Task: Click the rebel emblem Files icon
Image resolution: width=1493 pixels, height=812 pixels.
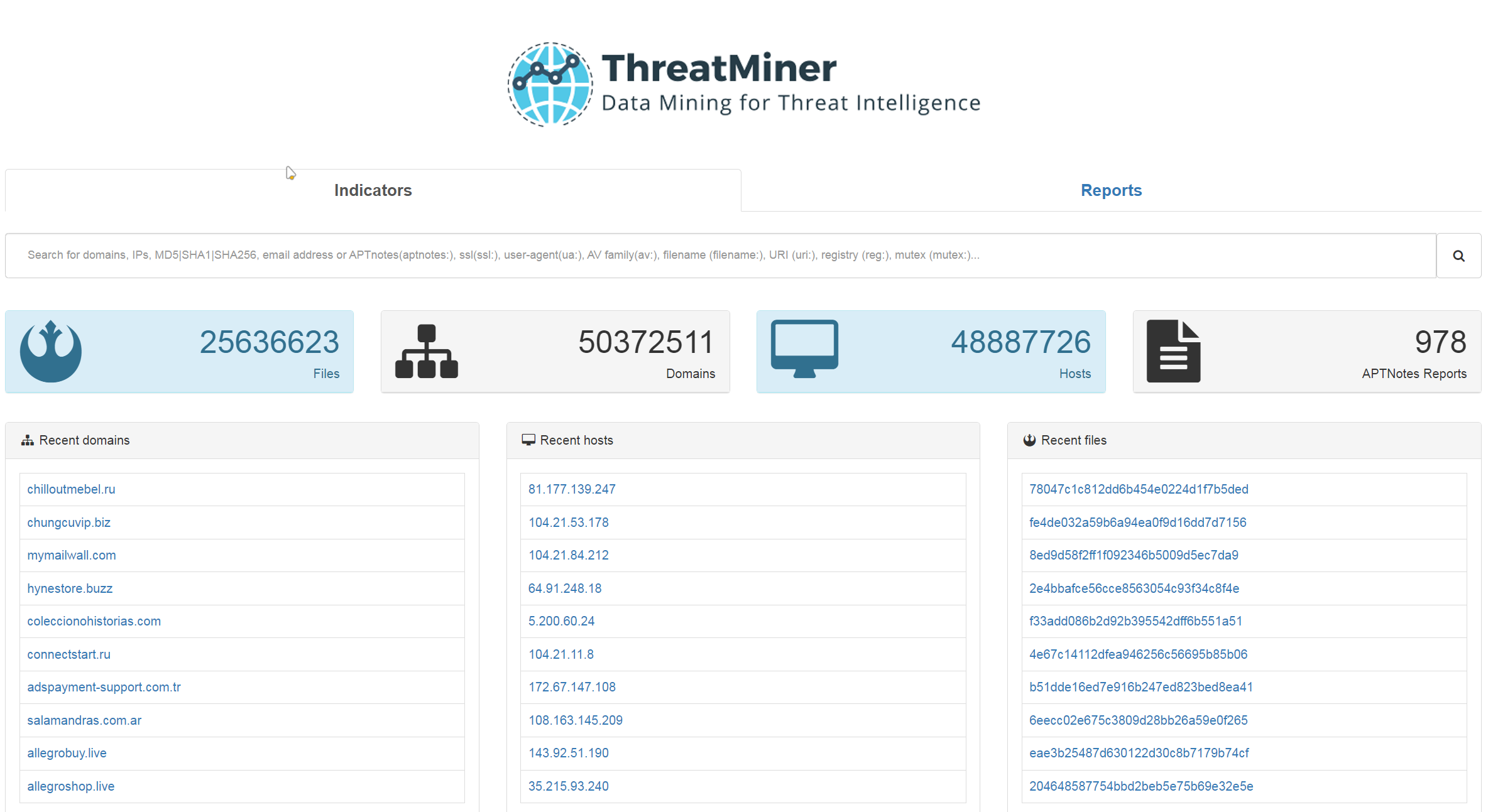Action: coord(51,352)
